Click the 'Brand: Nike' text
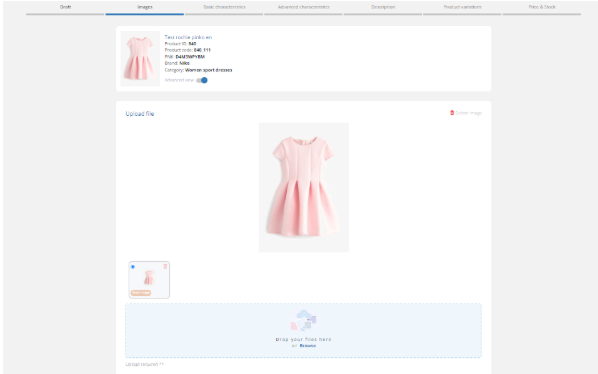 (177, 63)
